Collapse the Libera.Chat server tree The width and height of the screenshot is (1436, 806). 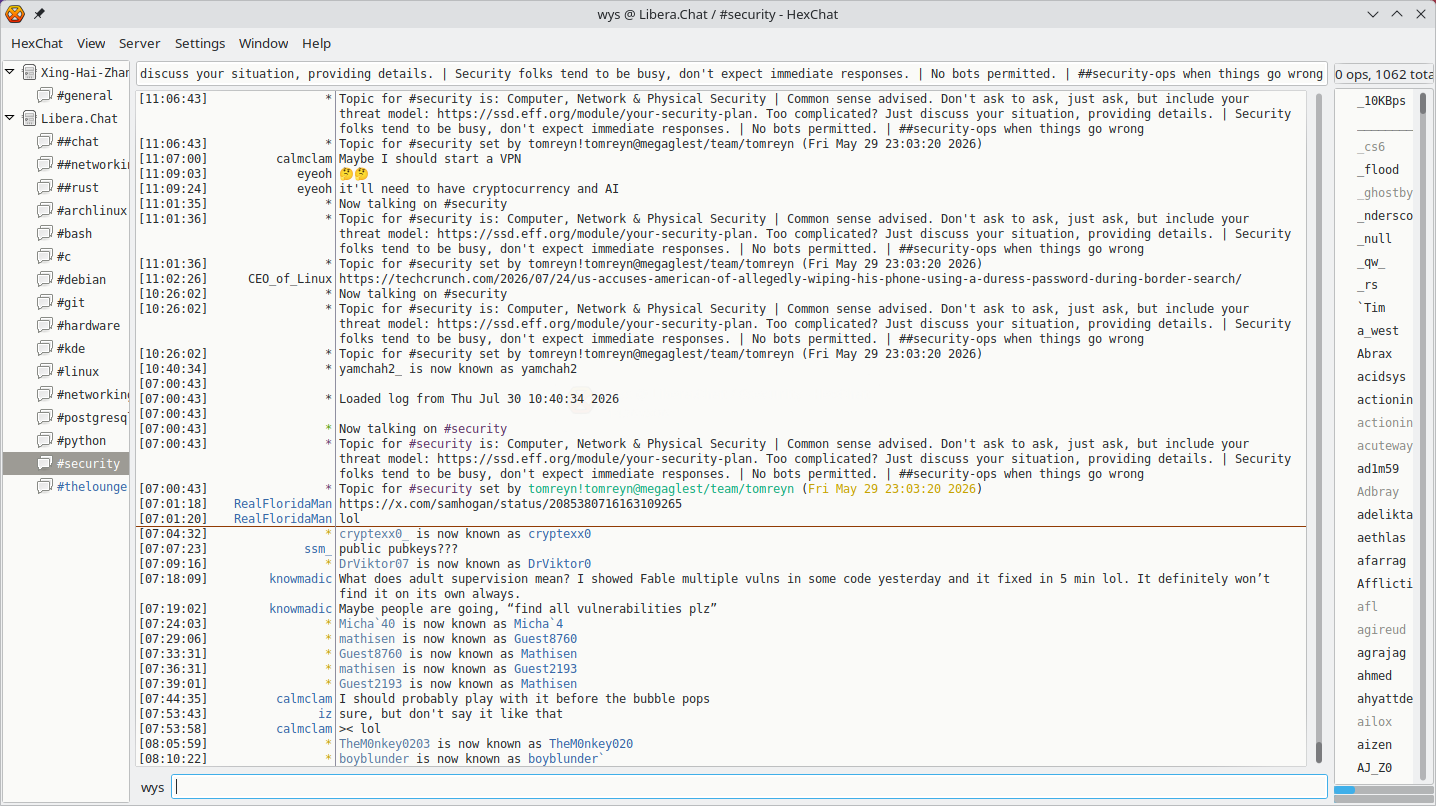(10, 119)
